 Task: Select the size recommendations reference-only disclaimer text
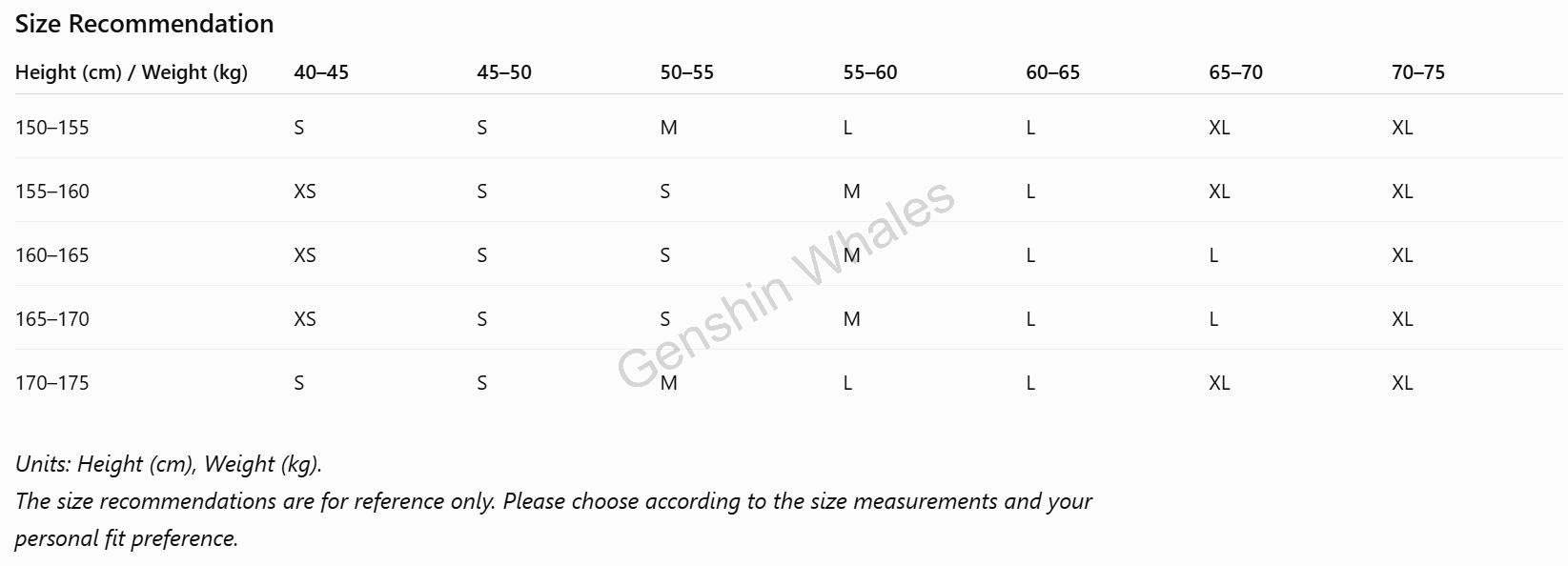click(x=554, y=519)
